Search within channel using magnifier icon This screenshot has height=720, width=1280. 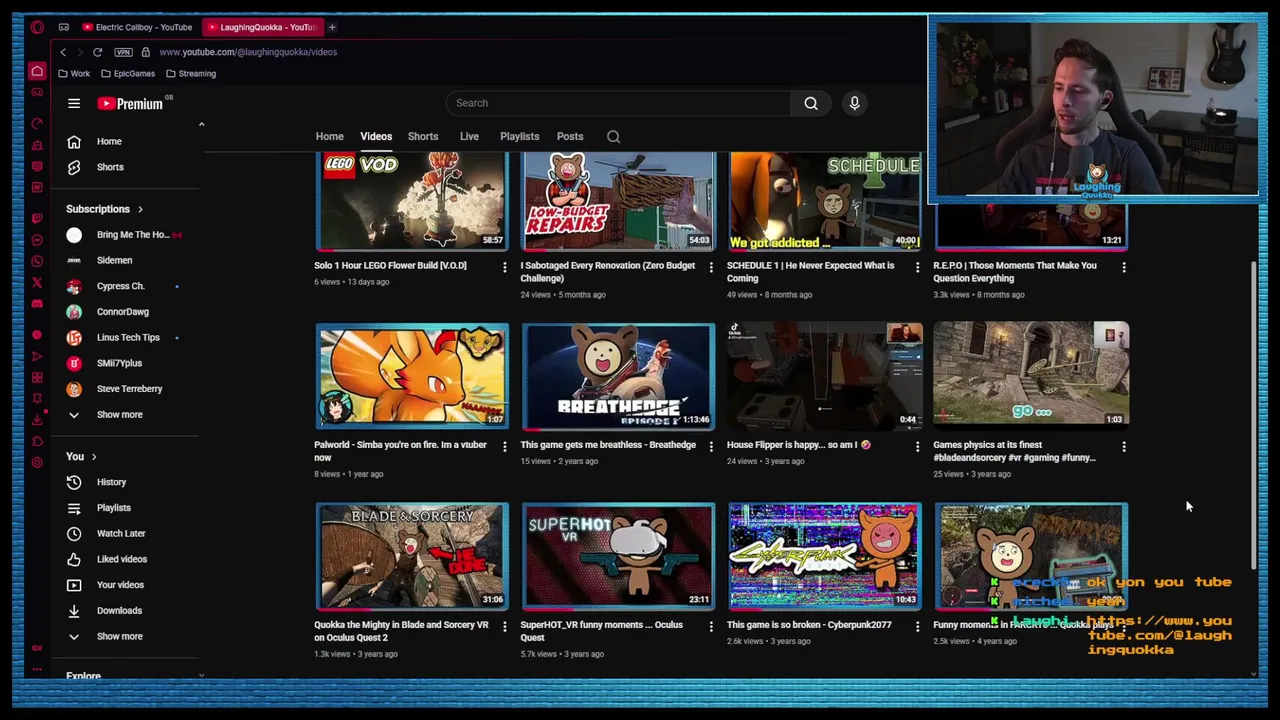tap(613, 137)
